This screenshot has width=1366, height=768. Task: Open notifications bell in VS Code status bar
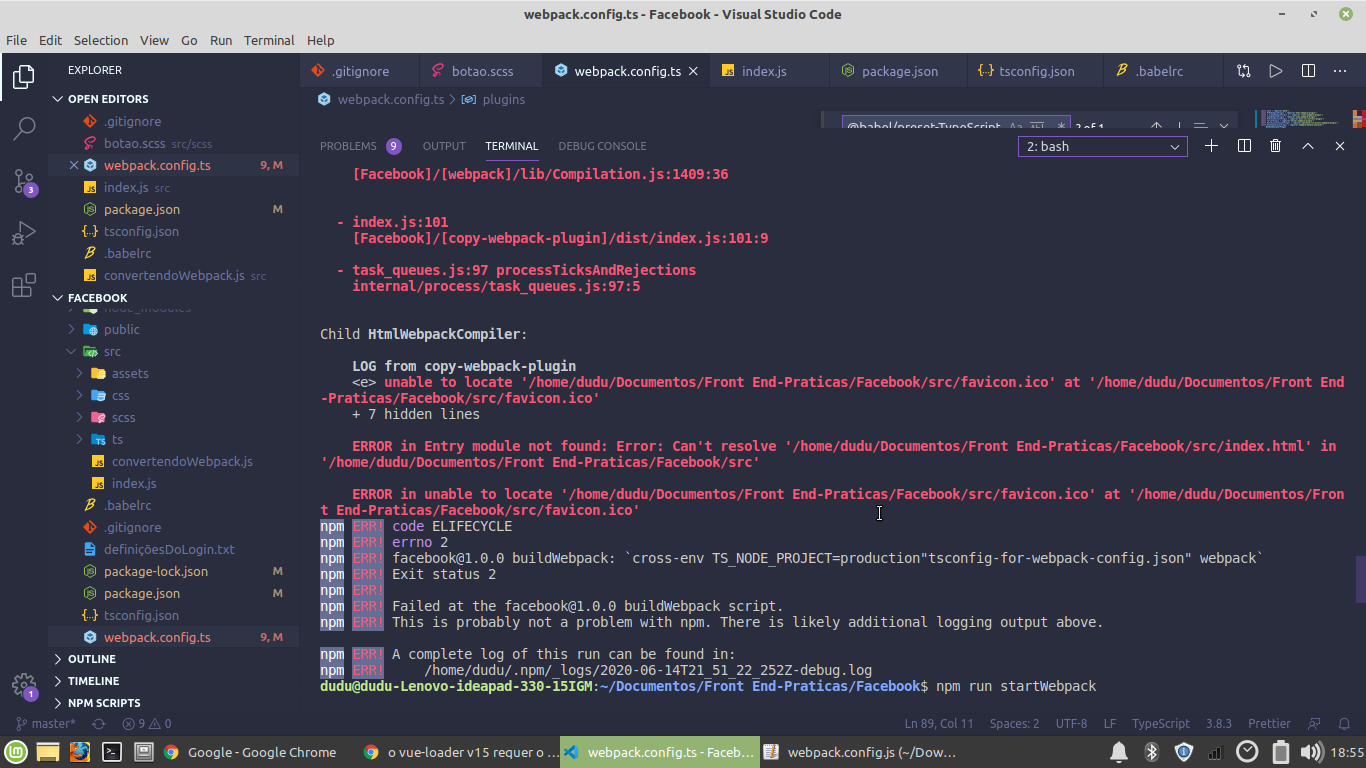[1344, 723]
